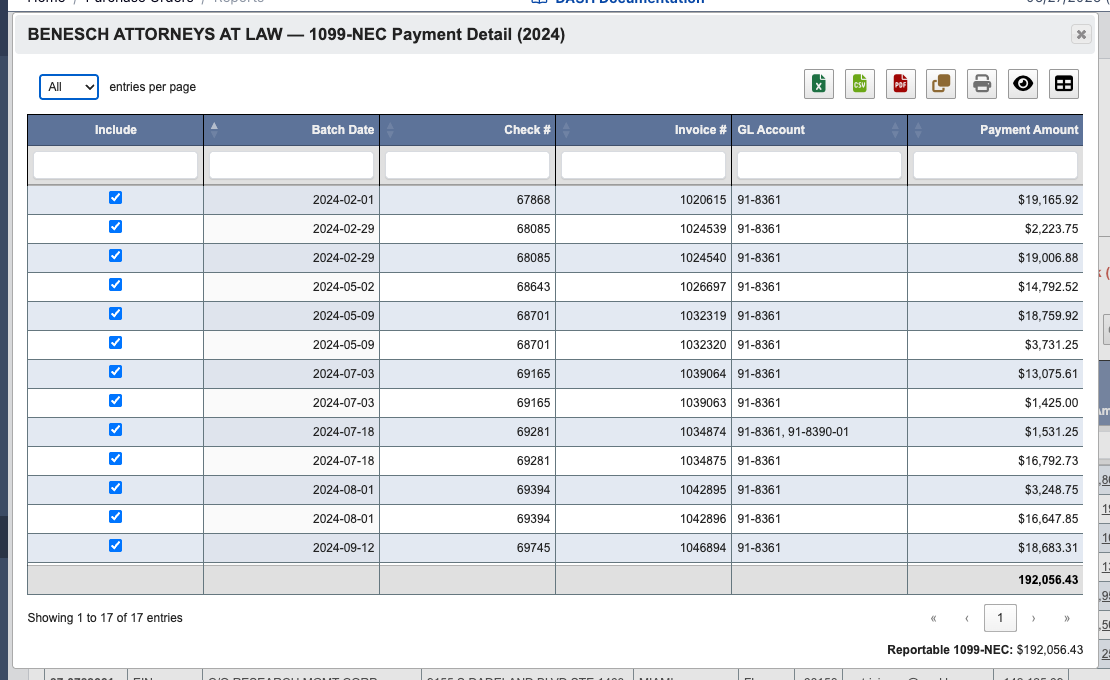Open column visibility eye icon
The width and height of the screenshot is (1110, 680).
(x=1023, y=84)
